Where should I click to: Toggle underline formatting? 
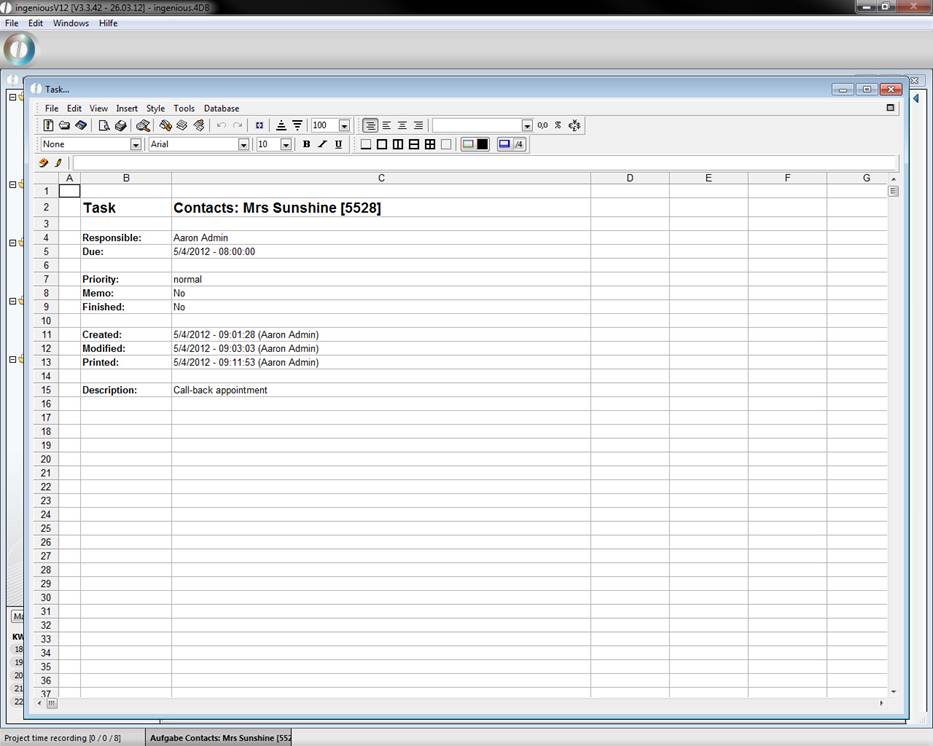pos(338,145)
